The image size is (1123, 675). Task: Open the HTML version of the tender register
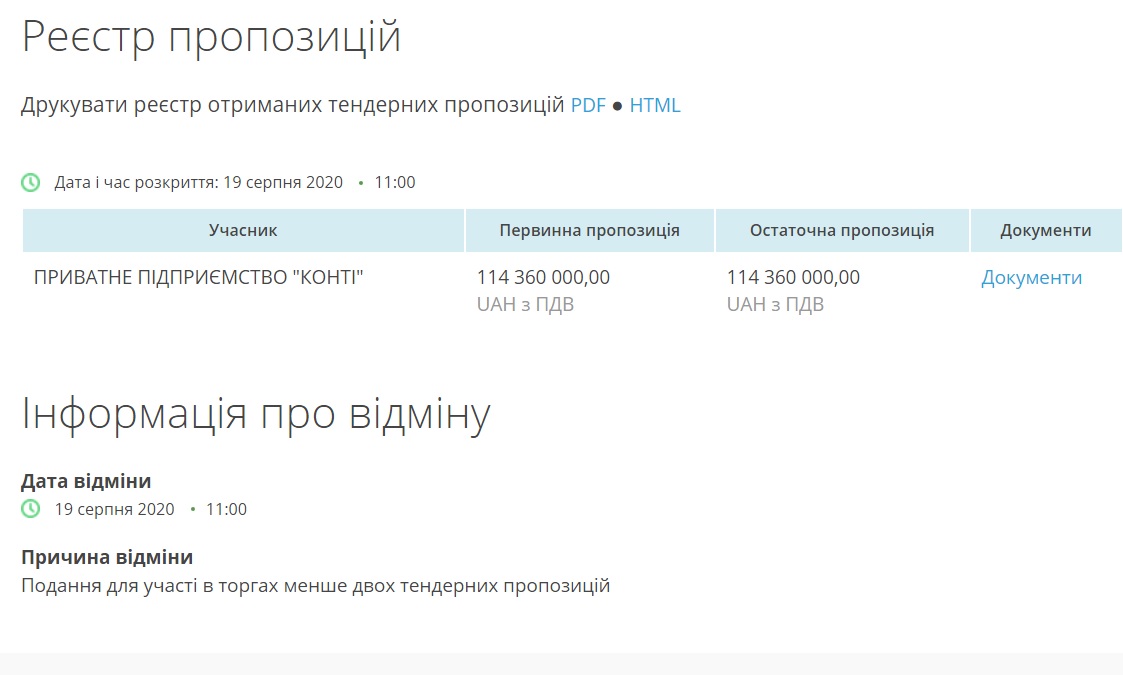(655, 106)
